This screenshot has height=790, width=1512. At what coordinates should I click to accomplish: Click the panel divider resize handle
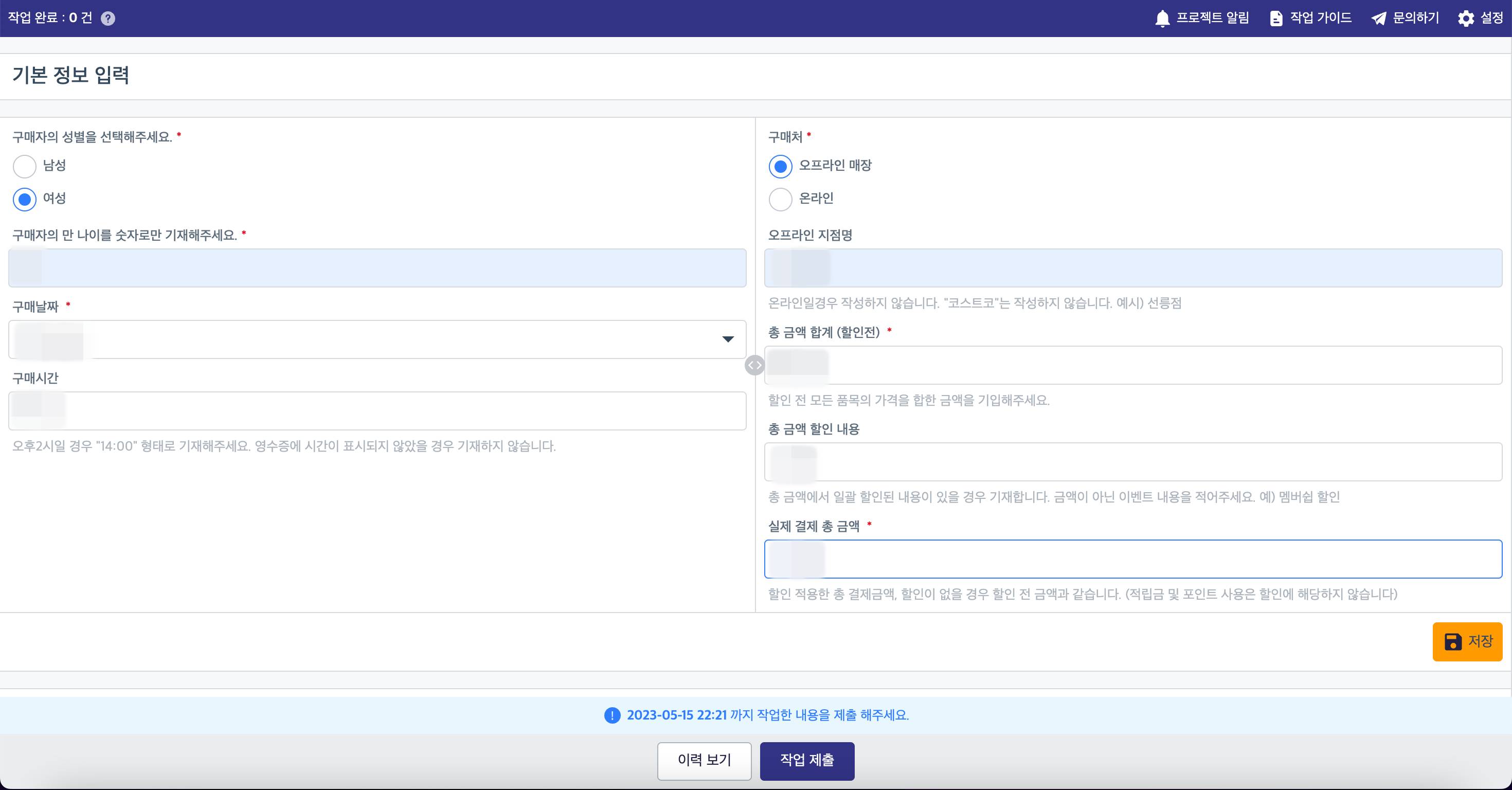(754, 365)
